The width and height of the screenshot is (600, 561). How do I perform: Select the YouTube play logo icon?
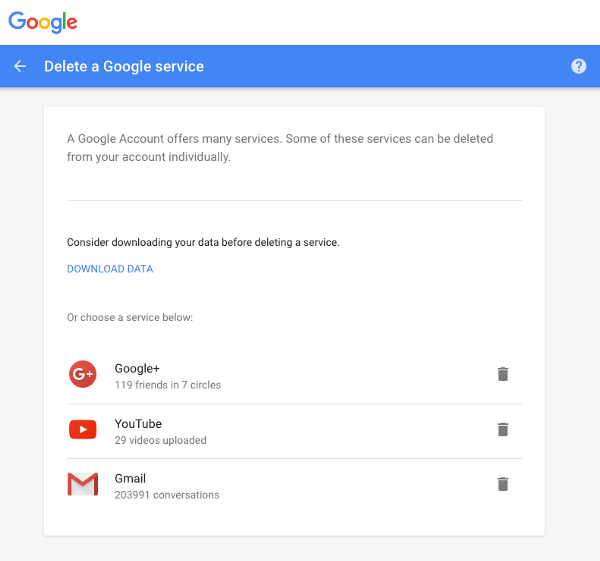(82, 430)
